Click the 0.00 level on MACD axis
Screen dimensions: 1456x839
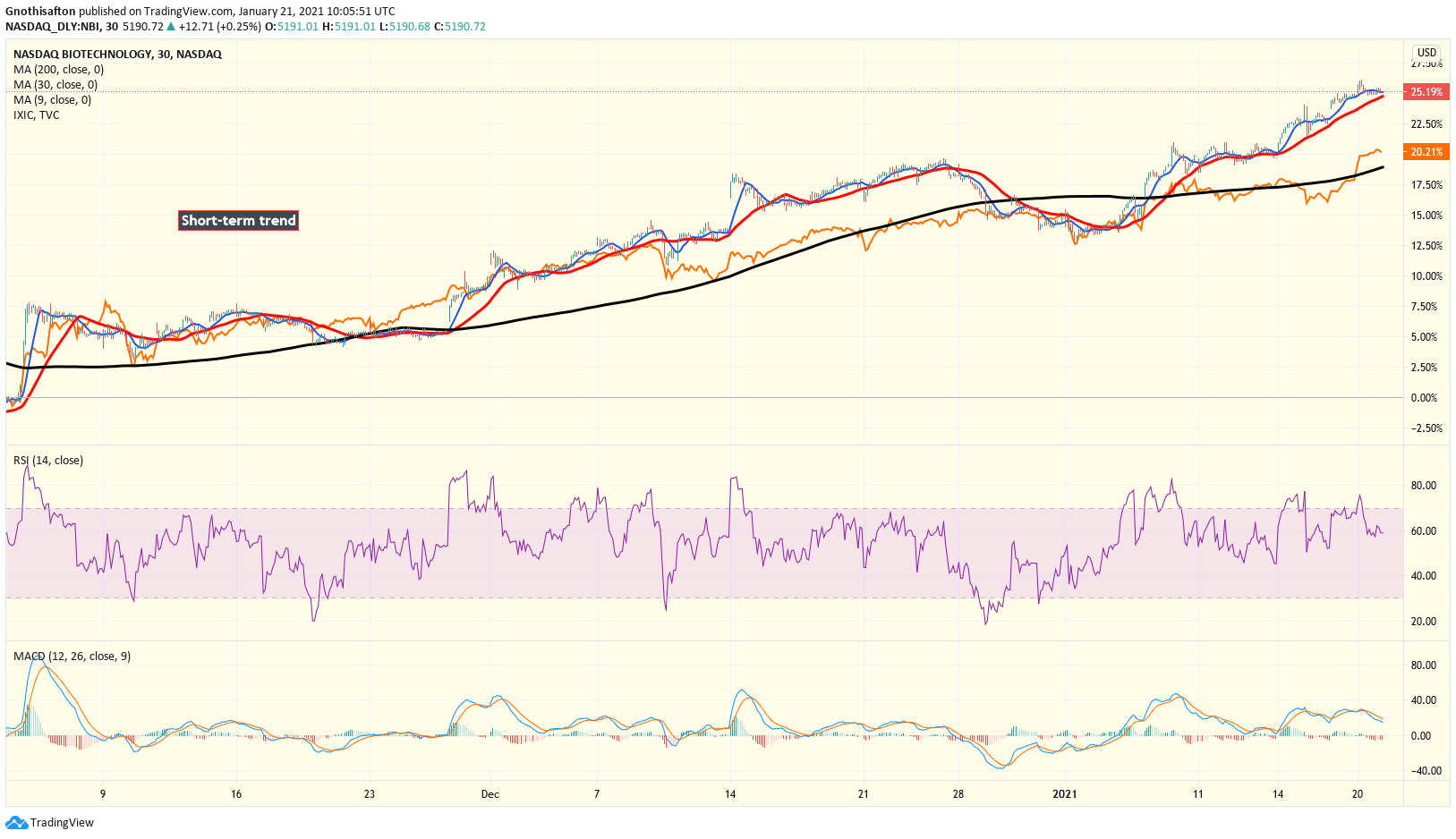1421,736
